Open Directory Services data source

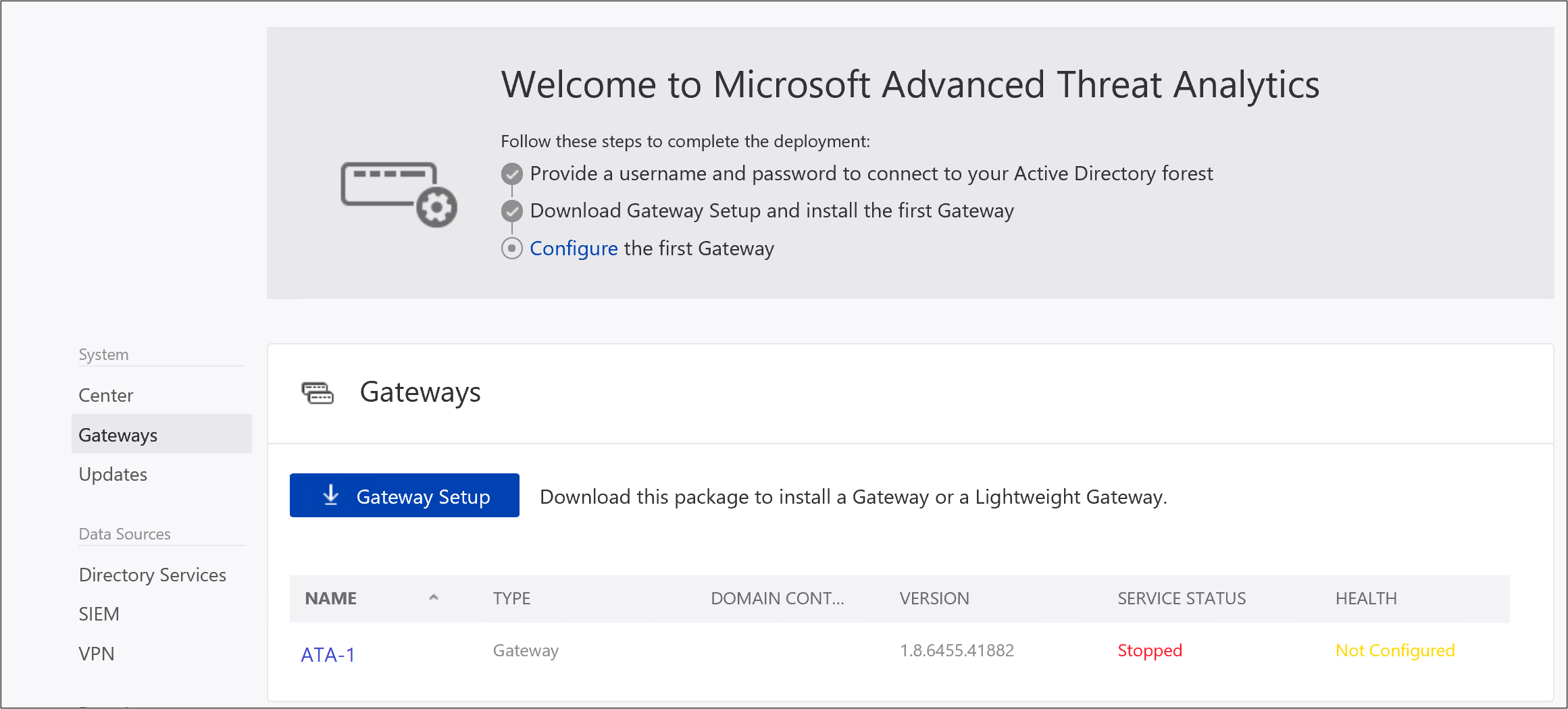[153, 575]
